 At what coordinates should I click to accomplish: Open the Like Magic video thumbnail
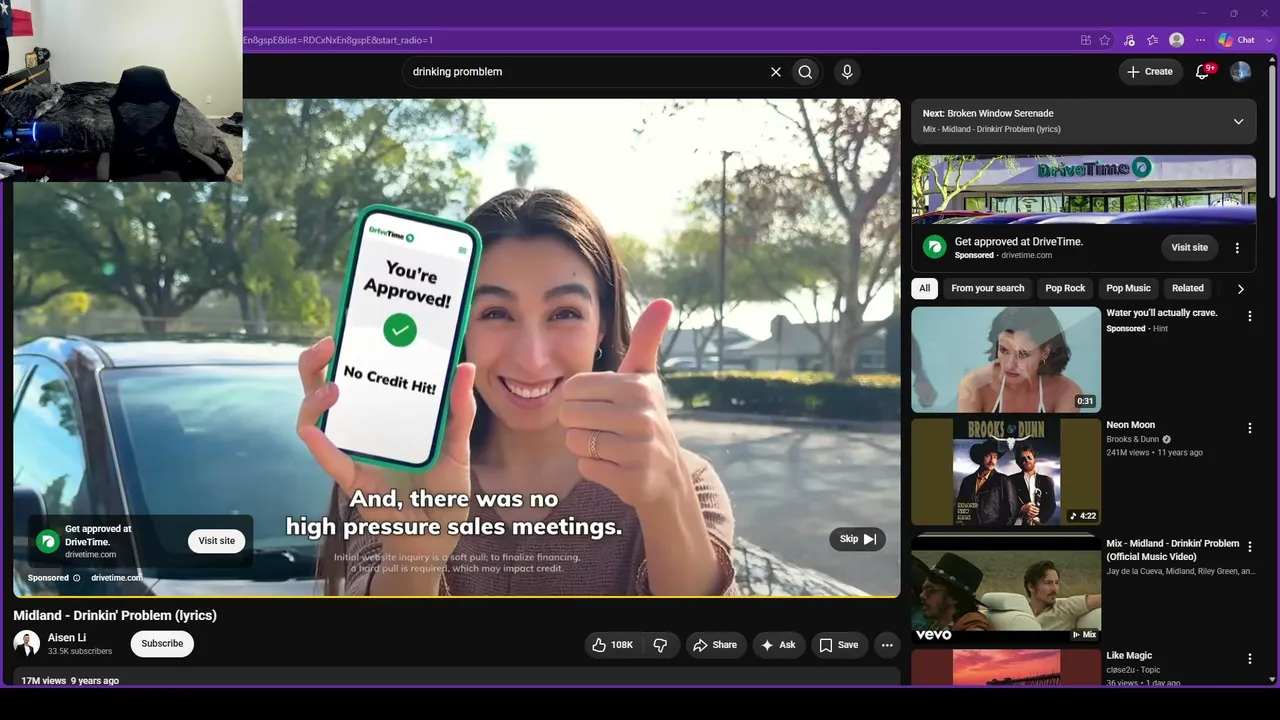click(x=1006, y=667)
